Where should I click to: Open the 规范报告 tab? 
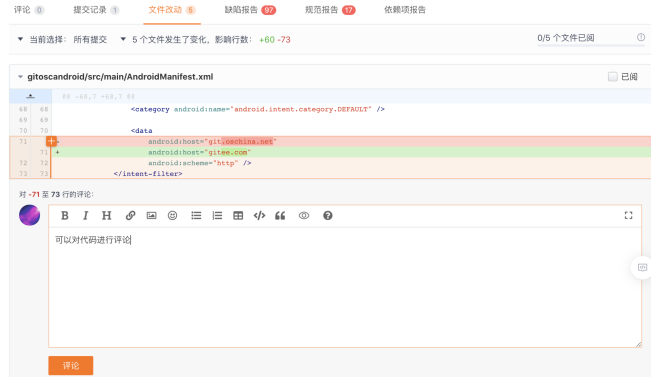coord(330,10)
